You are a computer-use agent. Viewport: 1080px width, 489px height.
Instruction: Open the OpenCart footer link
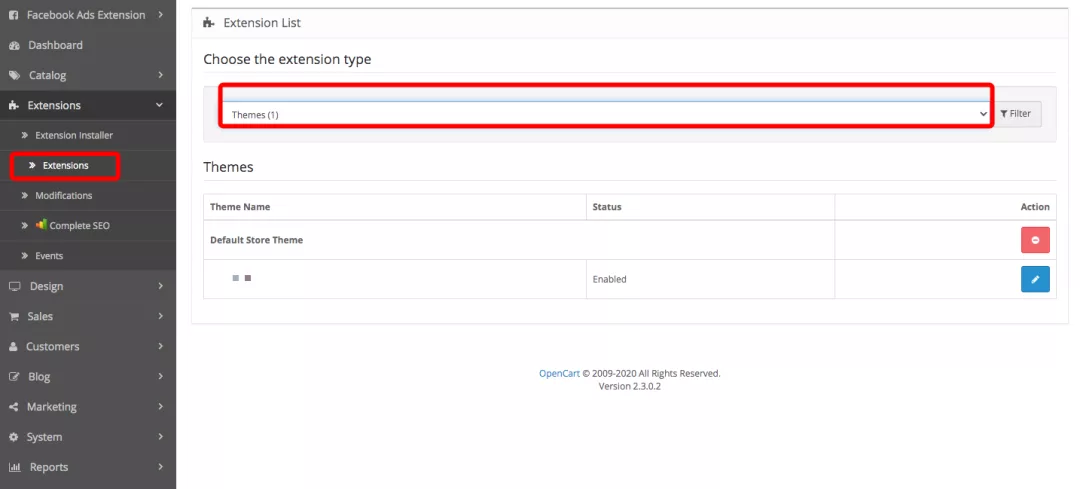[x=559, y=373]
